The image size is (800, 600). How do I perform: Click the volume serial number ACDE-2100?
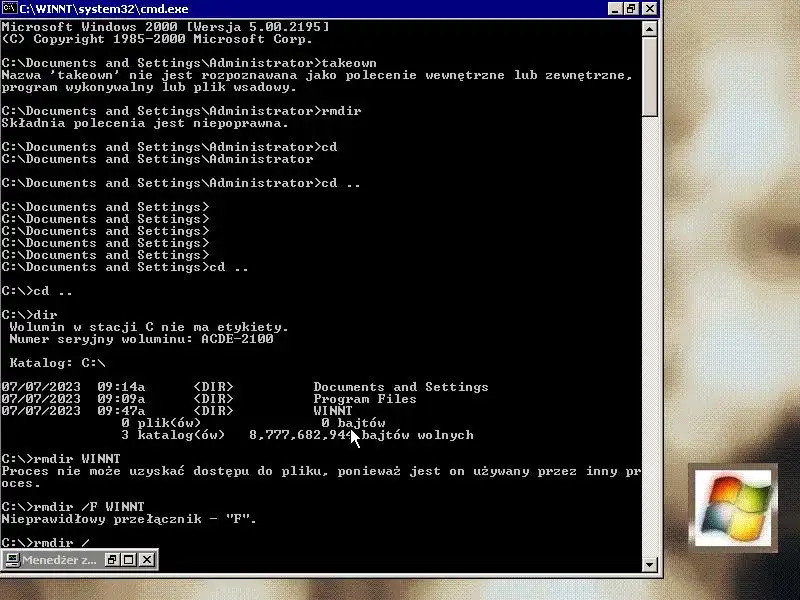(x=237, y=339)
